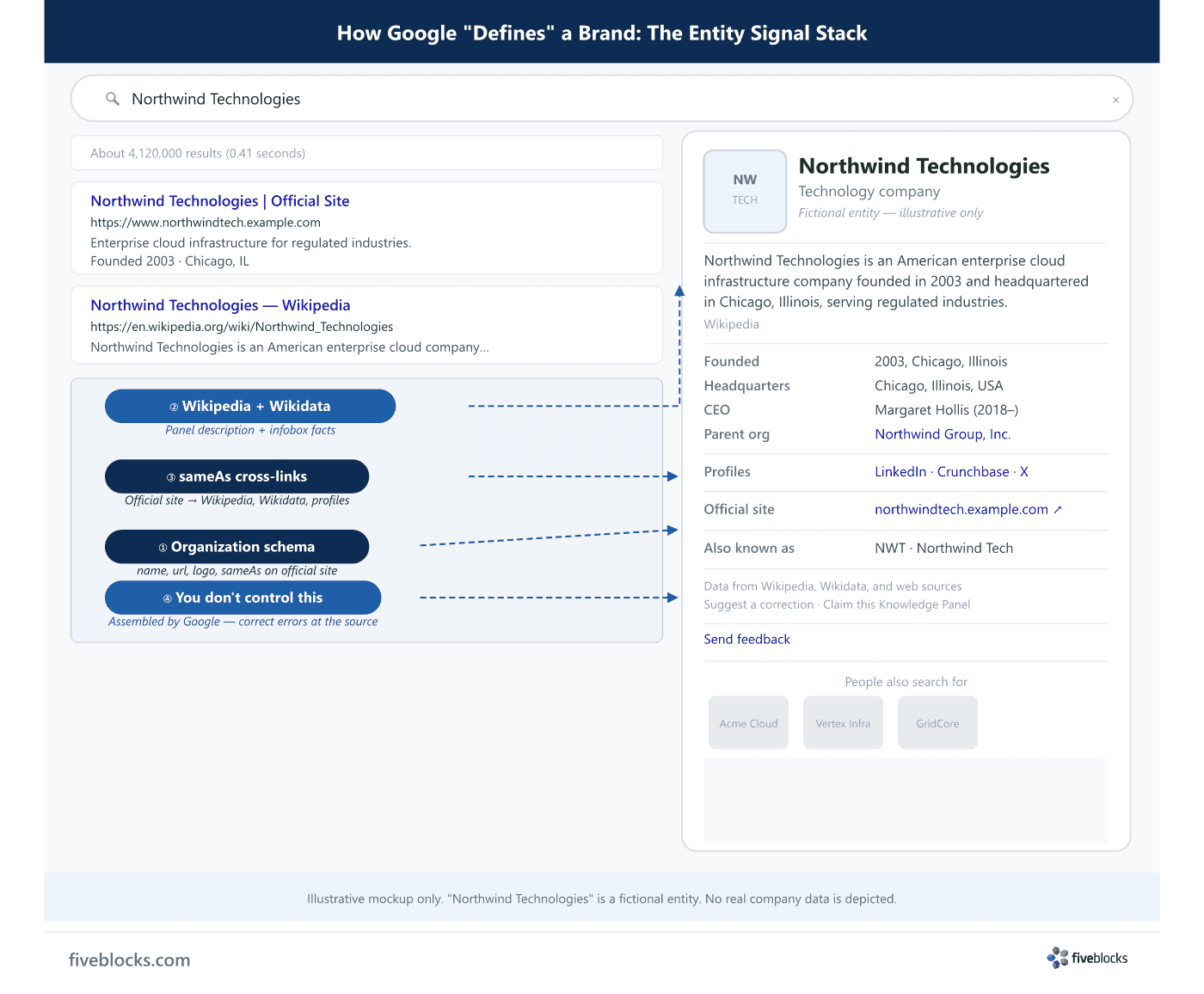Open Northwind Technologies | Official Site result
The width and height of the screenshot is (1204, 994).
pos(220,201)
